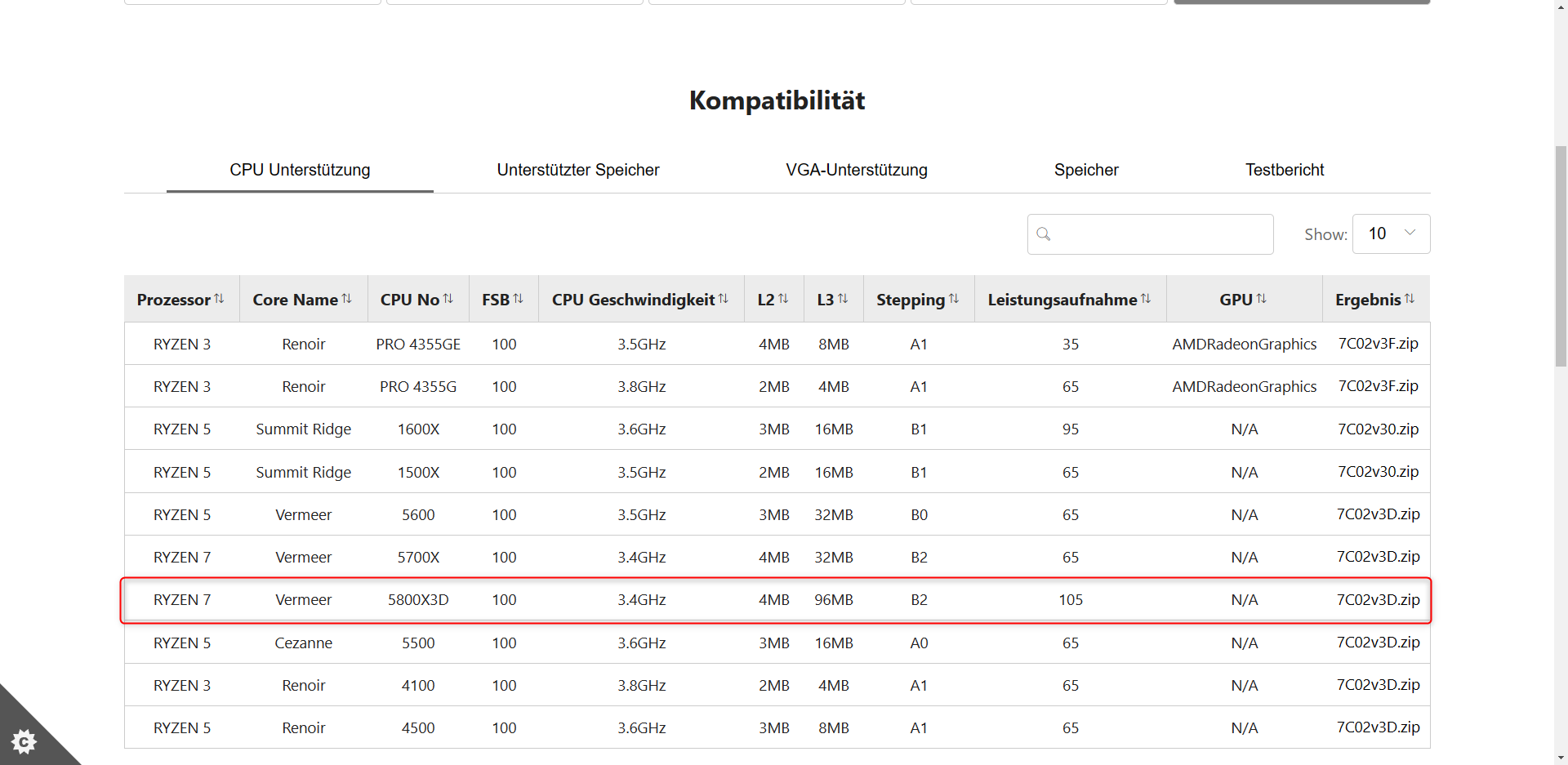Screen dimensions: 1568x765
Task: Click the 96MB L3 cell
Action: 834,599
